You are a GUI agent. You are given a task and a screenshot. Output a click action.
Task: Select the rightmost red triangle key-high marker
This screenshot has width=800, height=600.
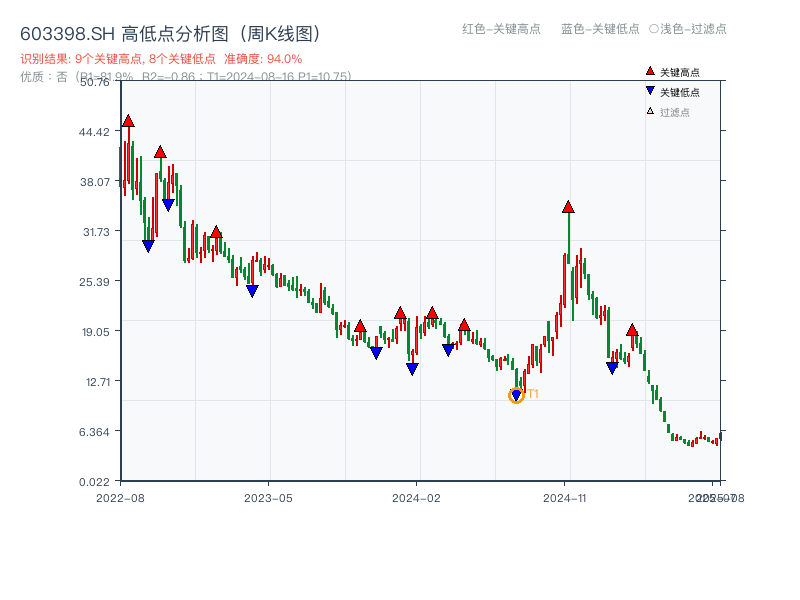(x=633, y=330)
